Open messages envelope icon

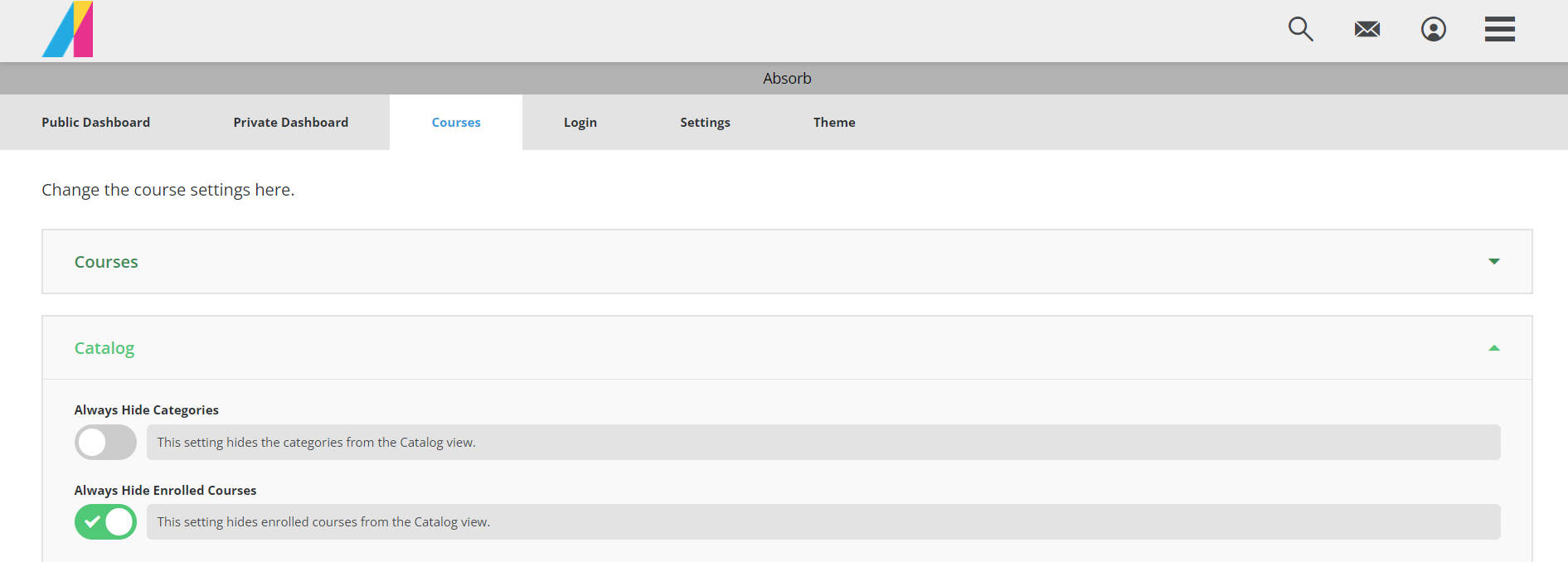pyautogui.click(x=1367, y=30)
